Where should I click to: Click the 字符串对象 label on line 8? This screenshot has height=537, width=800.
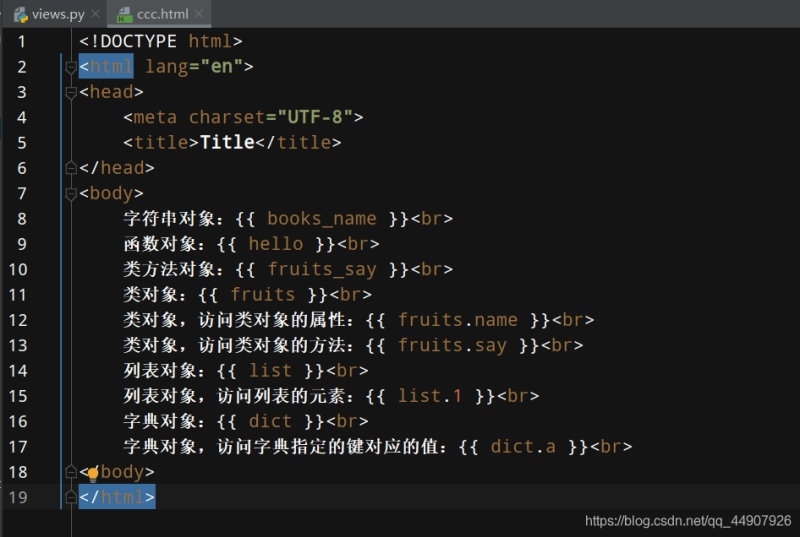[x=169, y=219]
